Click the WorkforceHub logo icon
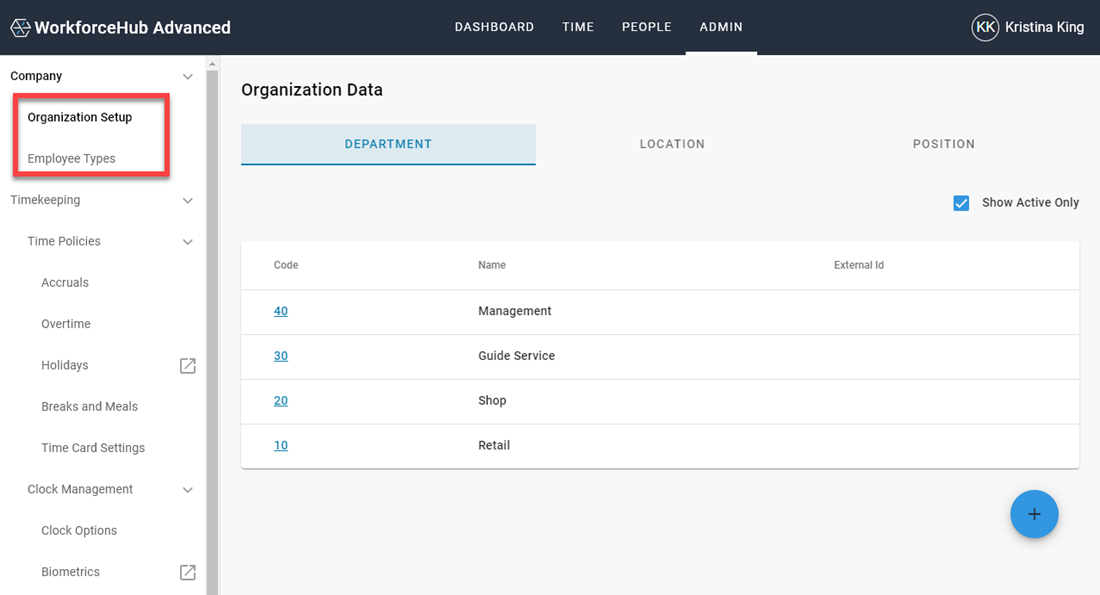Viewport: 1100px width, 595px height. click(20, 27)
